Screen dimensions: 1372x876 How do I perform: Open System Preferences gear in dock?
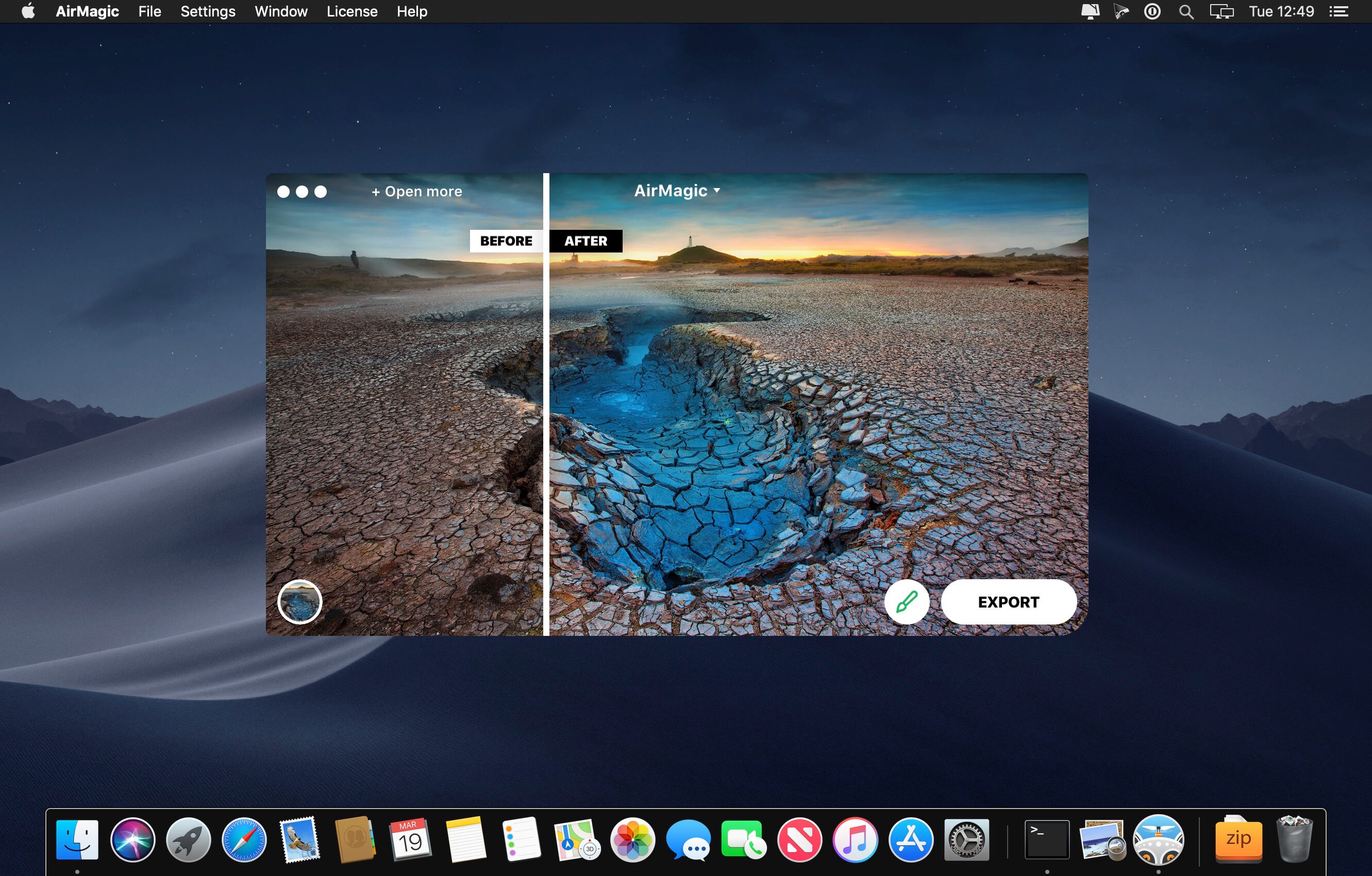coord(966,839)
